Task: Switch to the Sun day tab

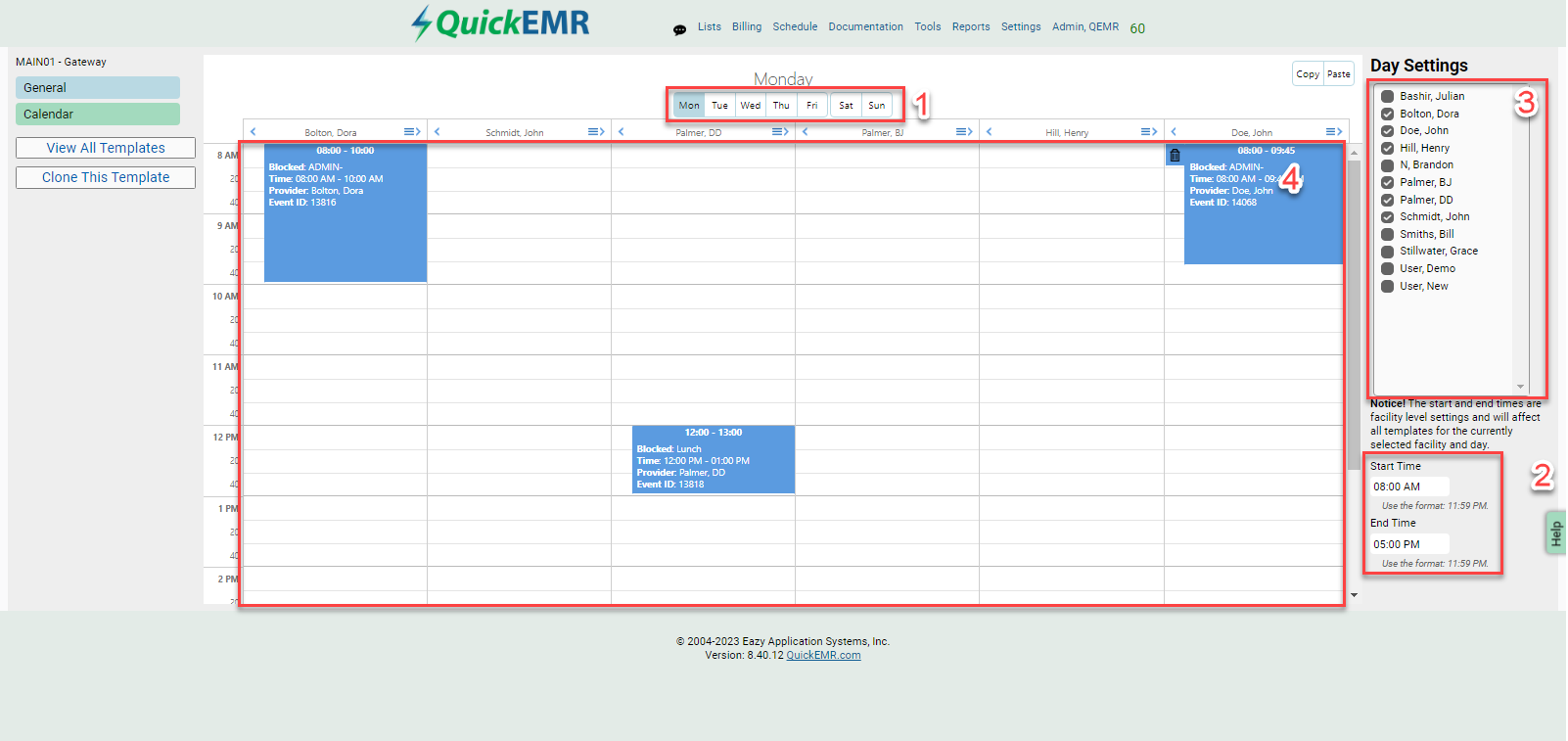Action: 877,105
